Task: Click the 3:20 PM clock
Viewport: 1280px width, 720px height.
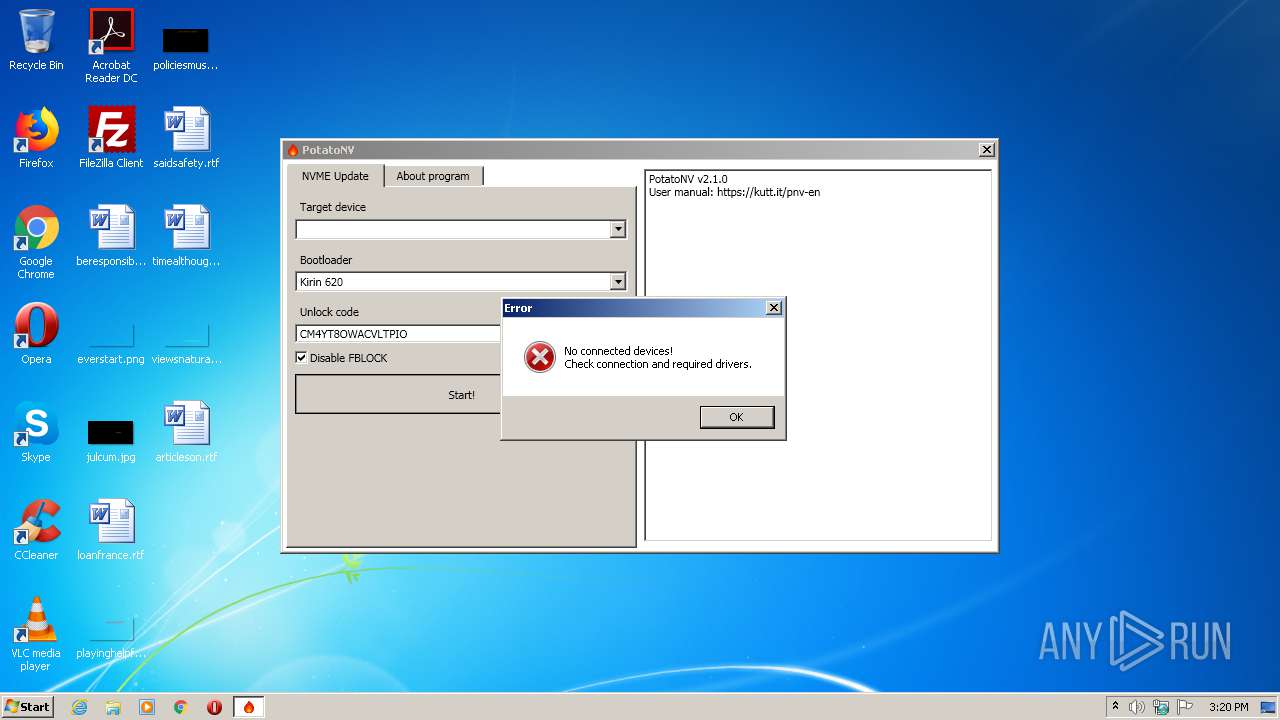Action: tap(1228, 707)
